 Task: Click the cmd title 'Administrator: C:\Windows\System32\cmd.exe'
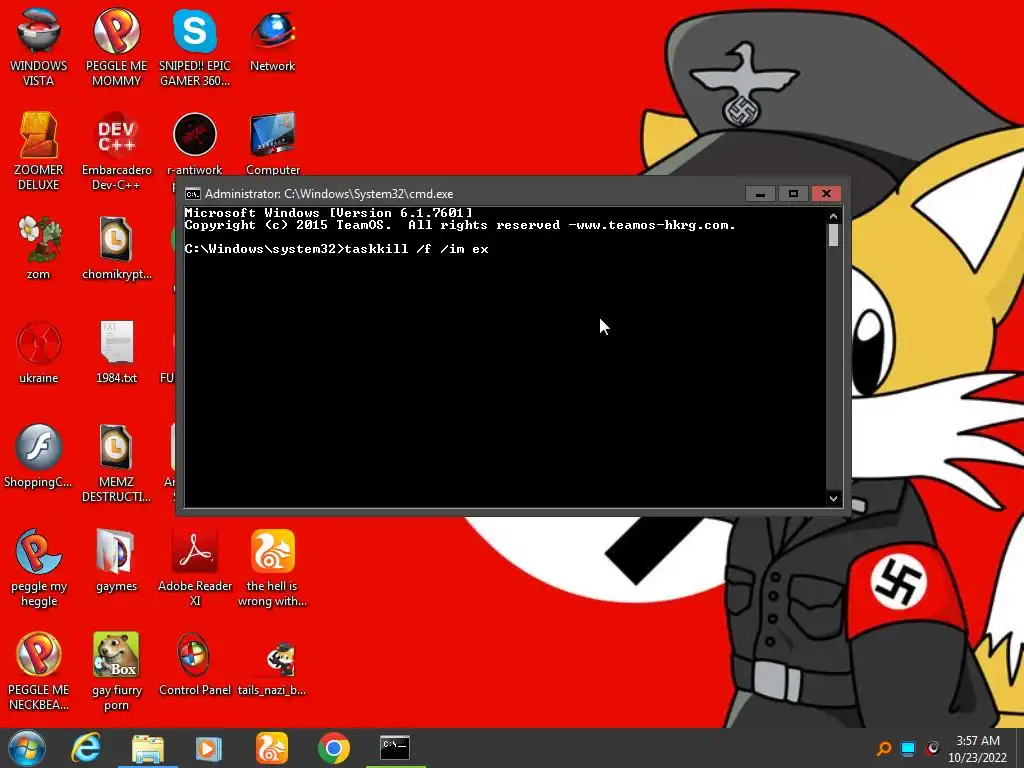tap(329, 194)
